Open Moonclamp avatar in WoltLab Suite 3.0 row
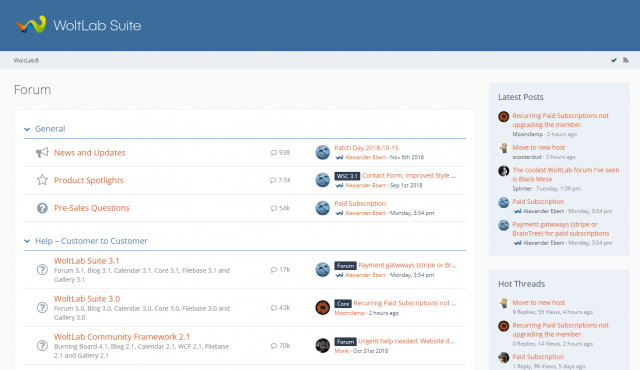 (322, 307)
